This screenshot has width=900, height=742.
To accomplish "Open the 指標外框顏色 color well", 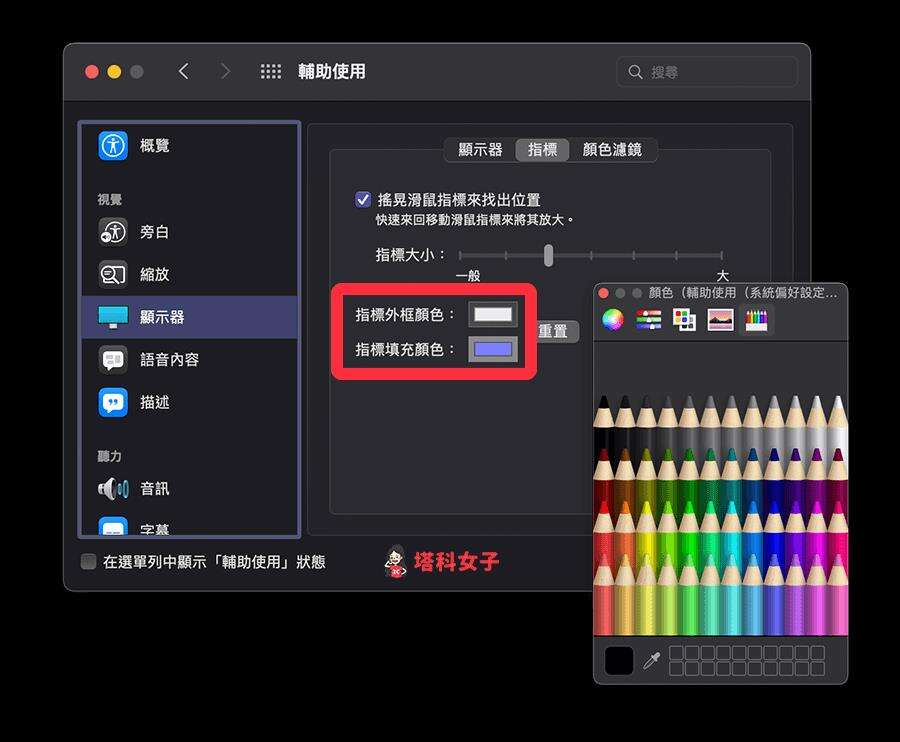I will click(493, 314).
